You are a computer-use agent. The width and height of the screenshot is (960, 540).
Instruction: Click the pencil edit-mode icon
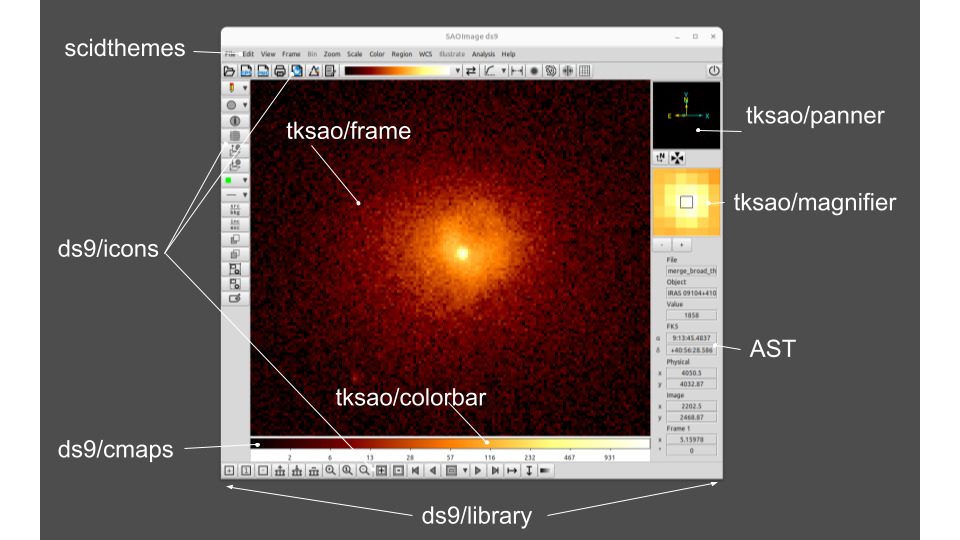[231, 88]
